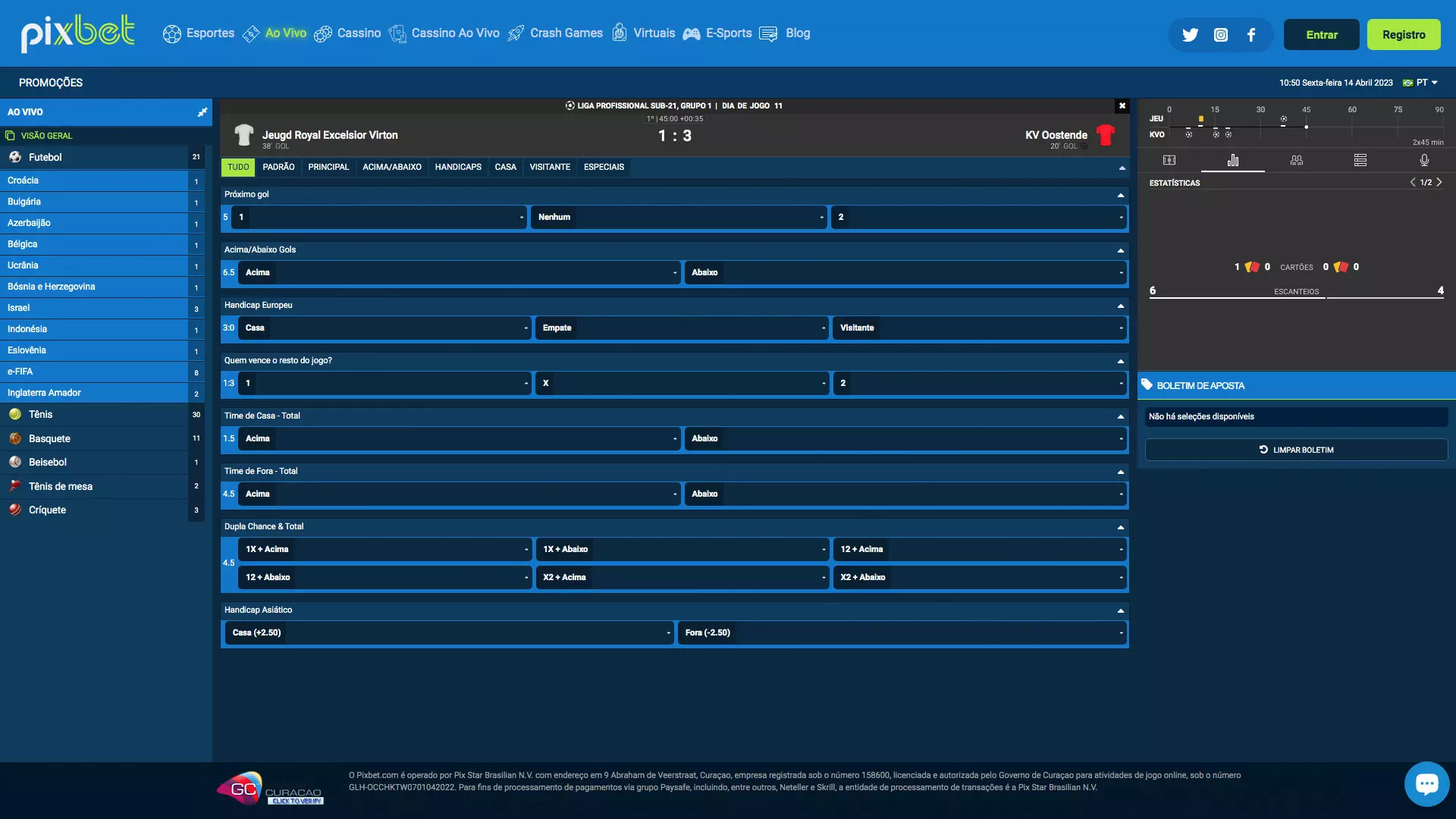Viewport: 1456px width, 819px height.
Task: Click the Críquete ball icon
Action: [15, 510]
